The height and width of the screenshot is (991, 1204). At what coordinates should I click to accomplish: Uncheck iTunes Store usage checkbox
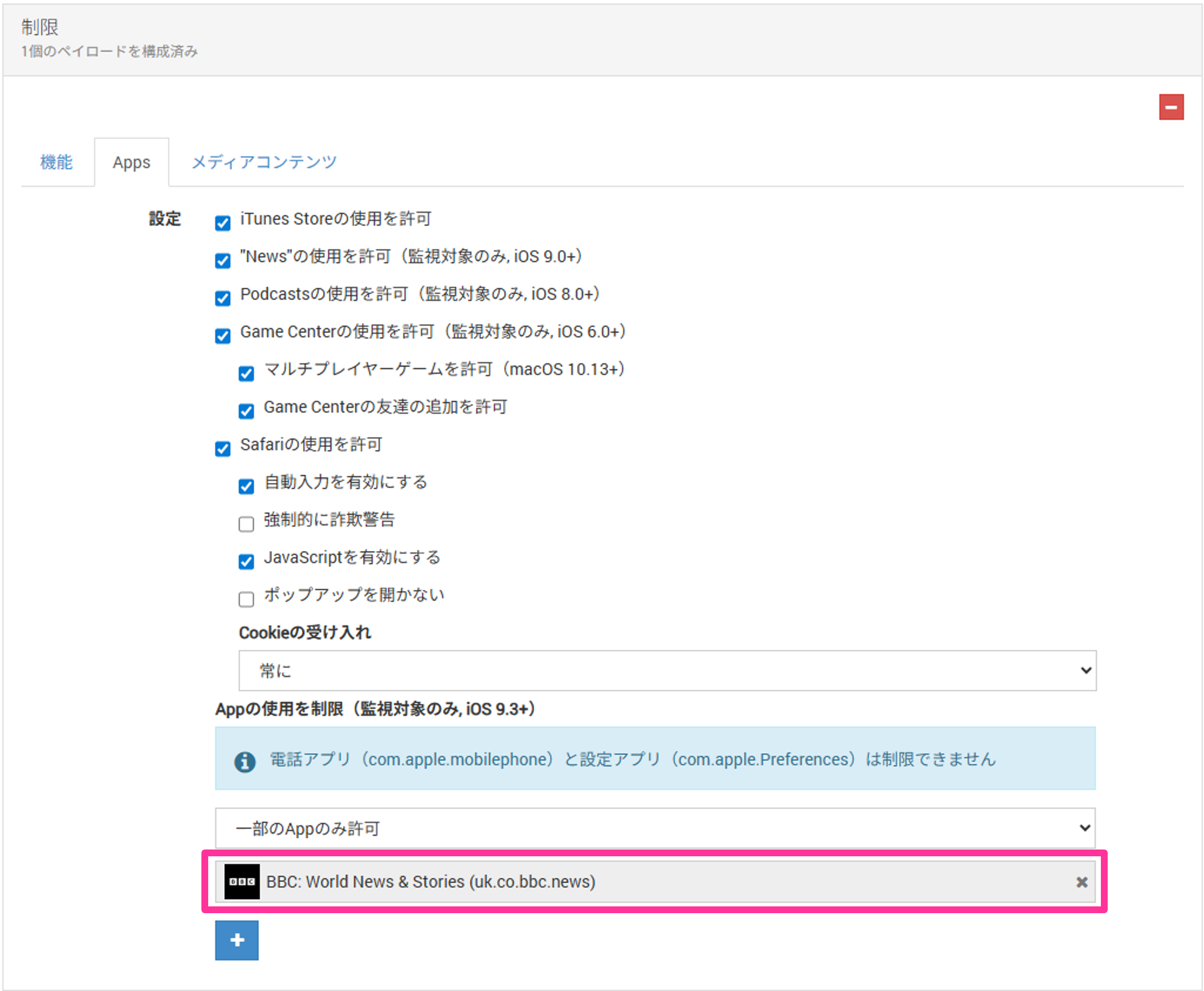coord(223,223)
